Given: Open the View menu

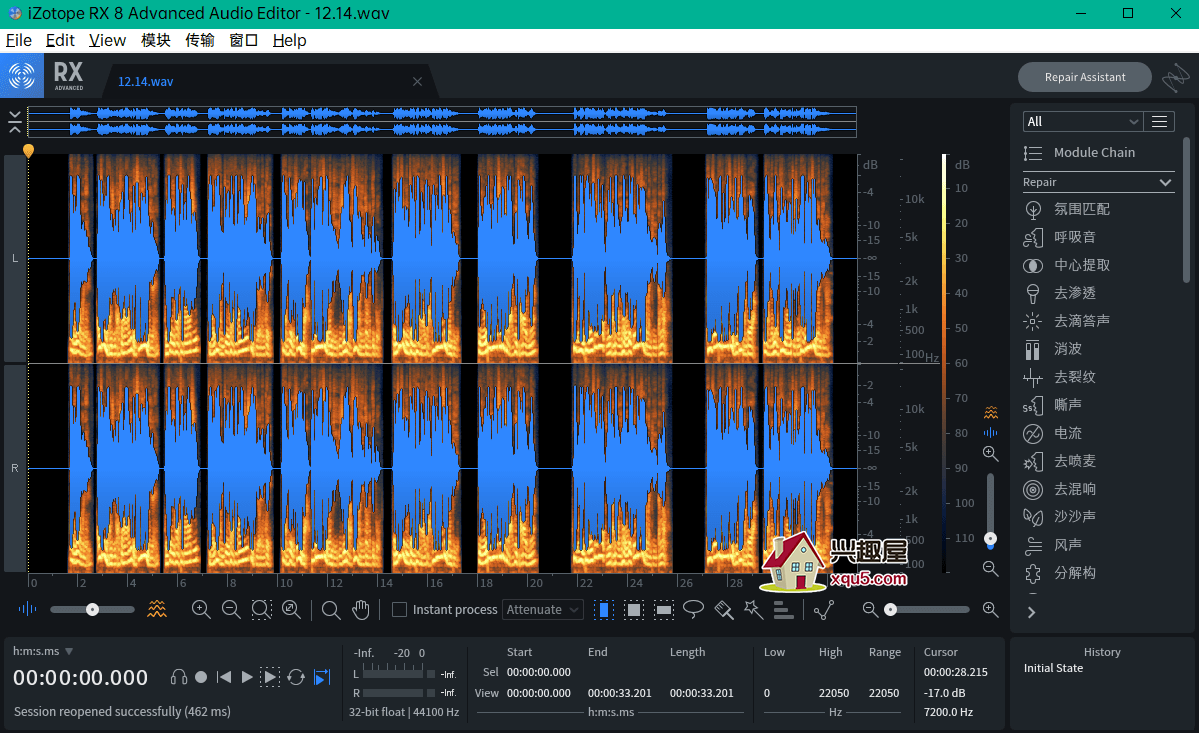Looking at the screenshot, I should click(x=107, y=41).
